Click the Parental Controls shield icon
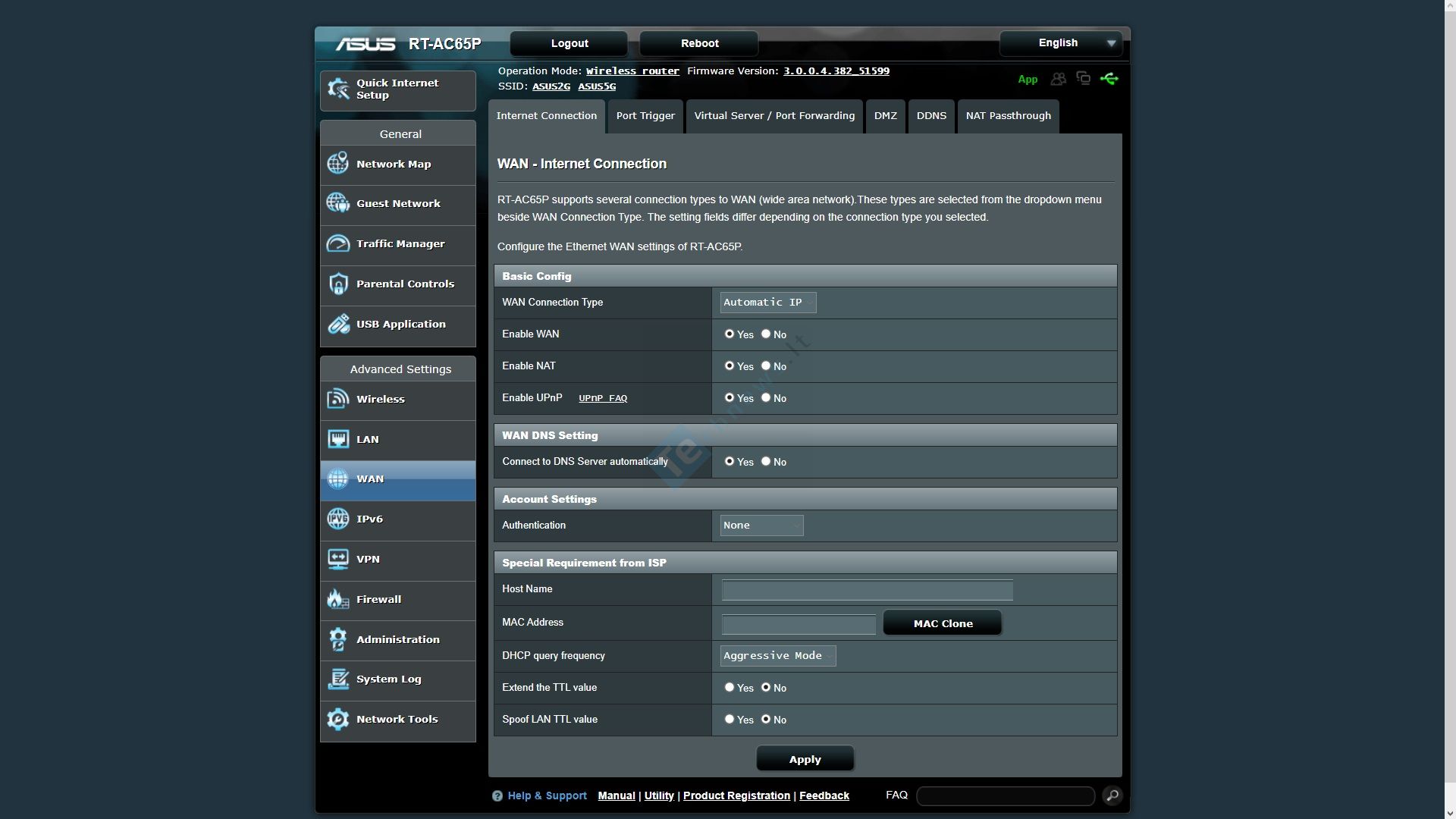Viewport: 1456px width, 819px height. pos(338,284)
